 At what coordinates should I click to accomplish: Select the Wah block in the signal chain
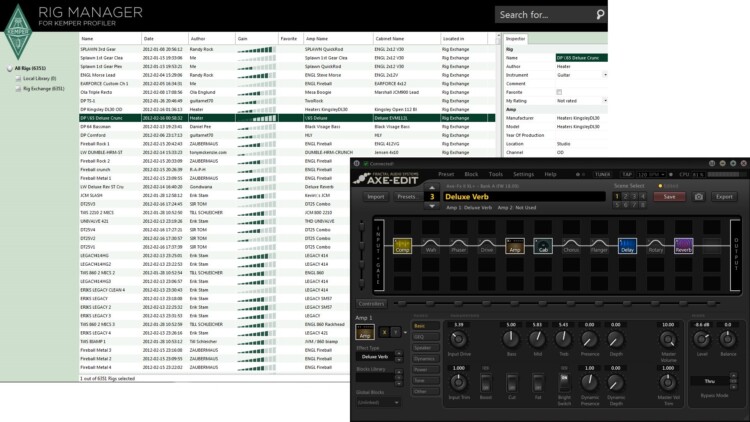[430, 246]
